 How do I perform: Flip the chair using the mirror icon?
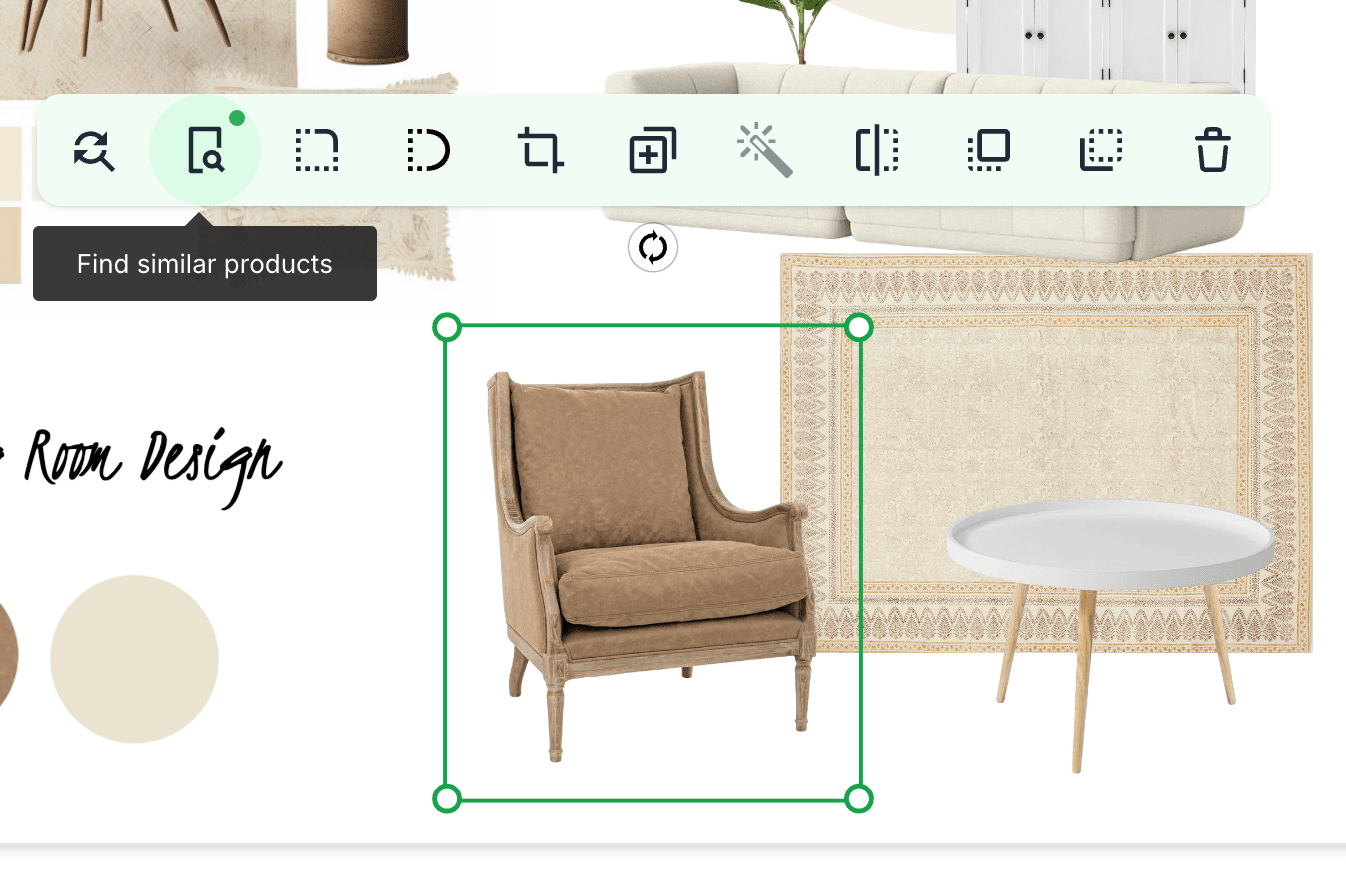coord(877,151)
